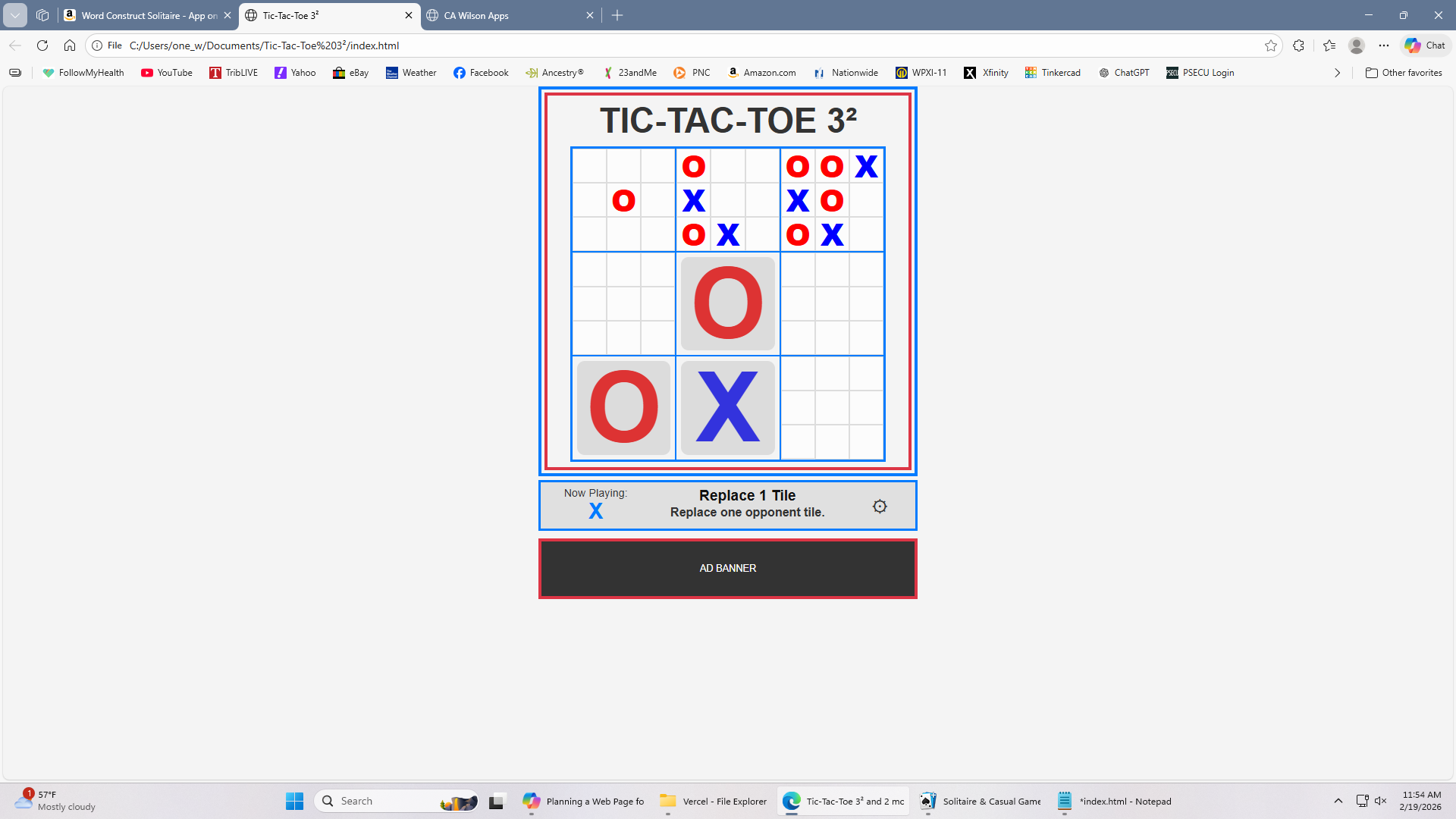Open the Other favorites folder

tap(1404, 72)
